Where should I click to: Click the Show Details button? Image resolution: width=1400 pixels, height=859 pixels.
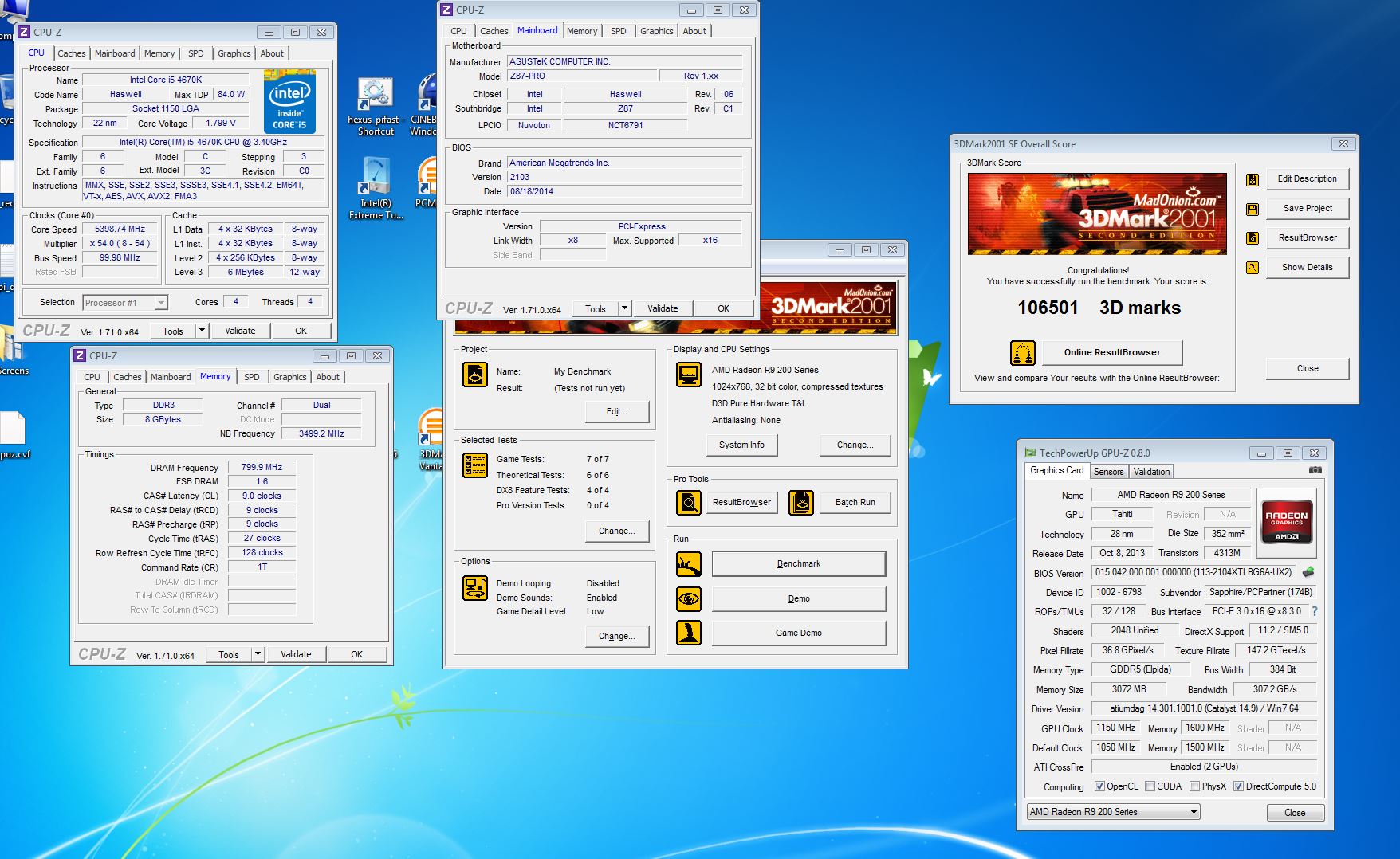tap(1307, 268)
